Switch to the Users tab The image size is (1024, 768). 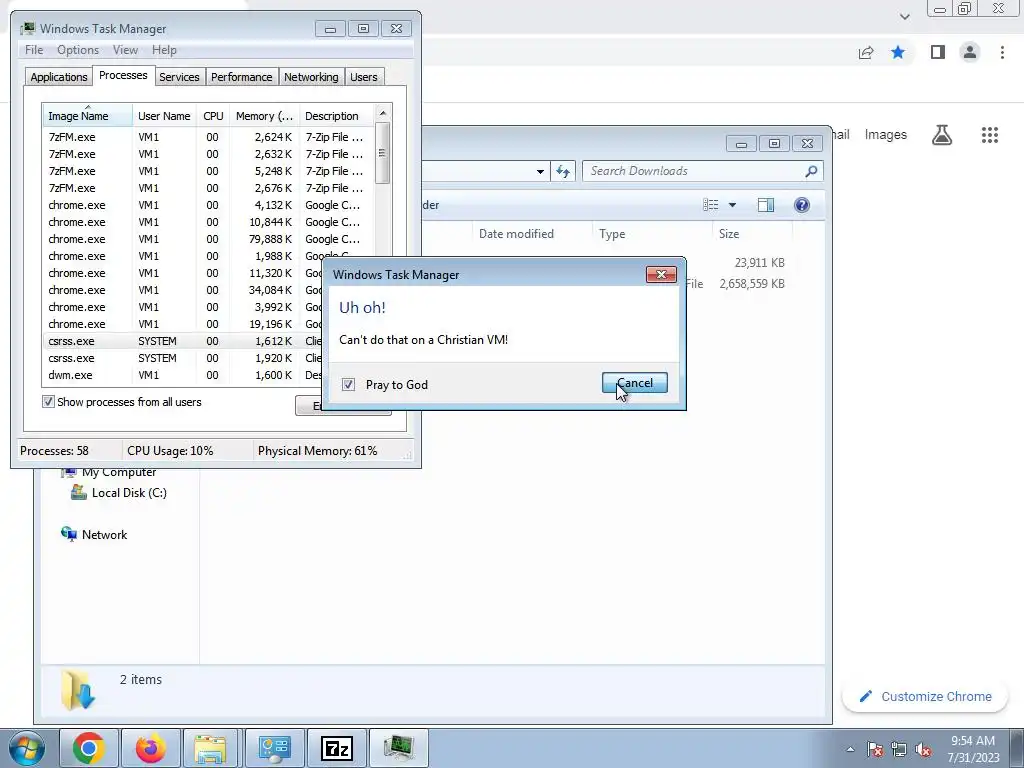pos(363,77)
